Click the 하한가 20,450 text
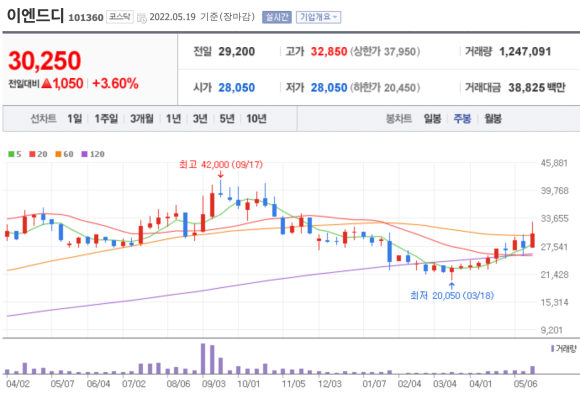 click(385, 88)
